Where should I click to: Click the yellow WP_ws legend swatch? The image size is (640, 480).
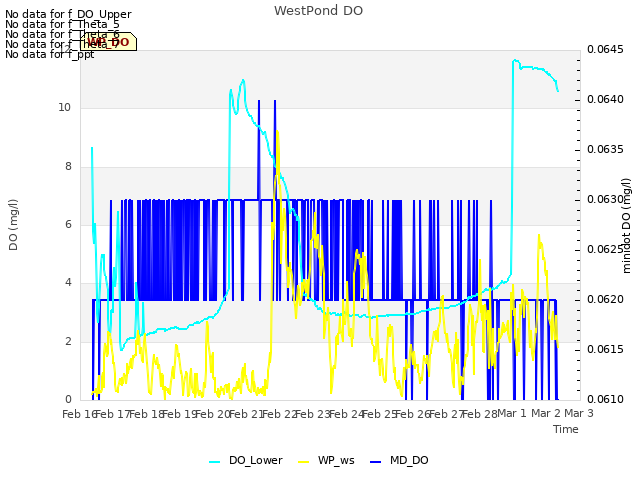[304, 461]
